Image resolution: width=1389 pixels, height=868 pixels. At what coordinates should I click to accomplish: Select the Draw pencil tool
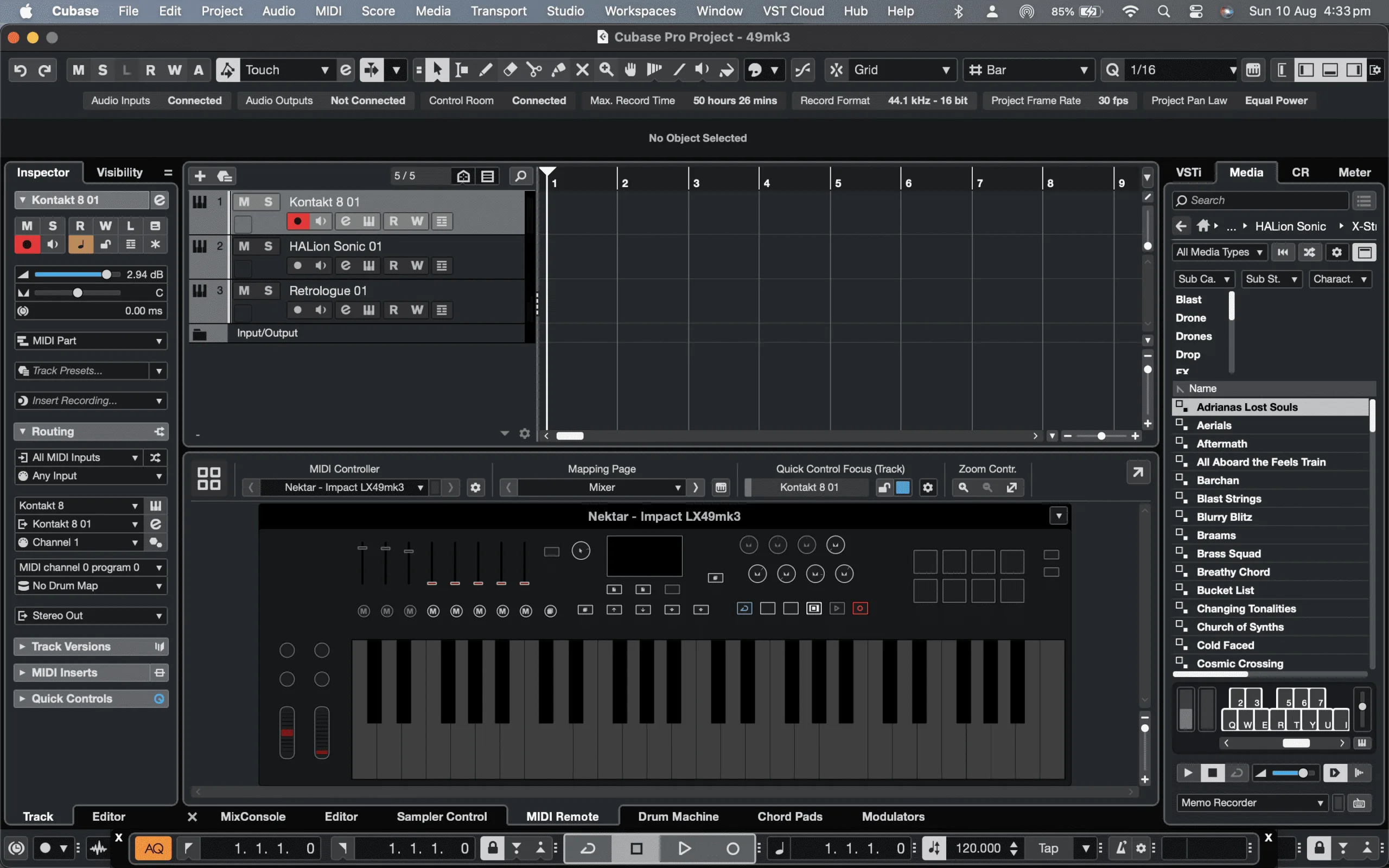point(486,70)
